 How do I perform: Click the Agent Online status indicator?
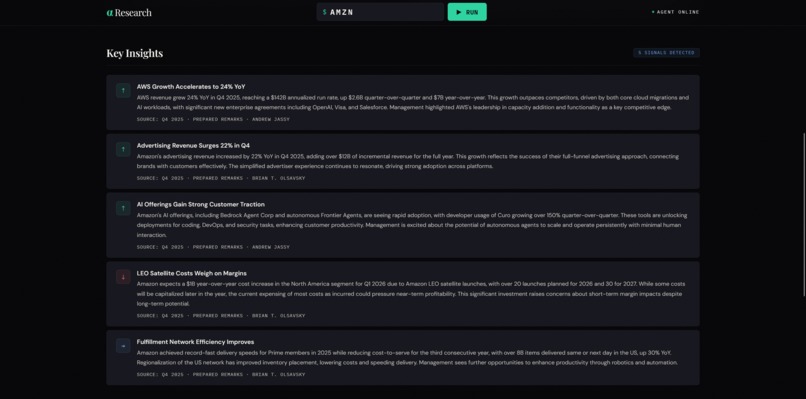(675, 12)
